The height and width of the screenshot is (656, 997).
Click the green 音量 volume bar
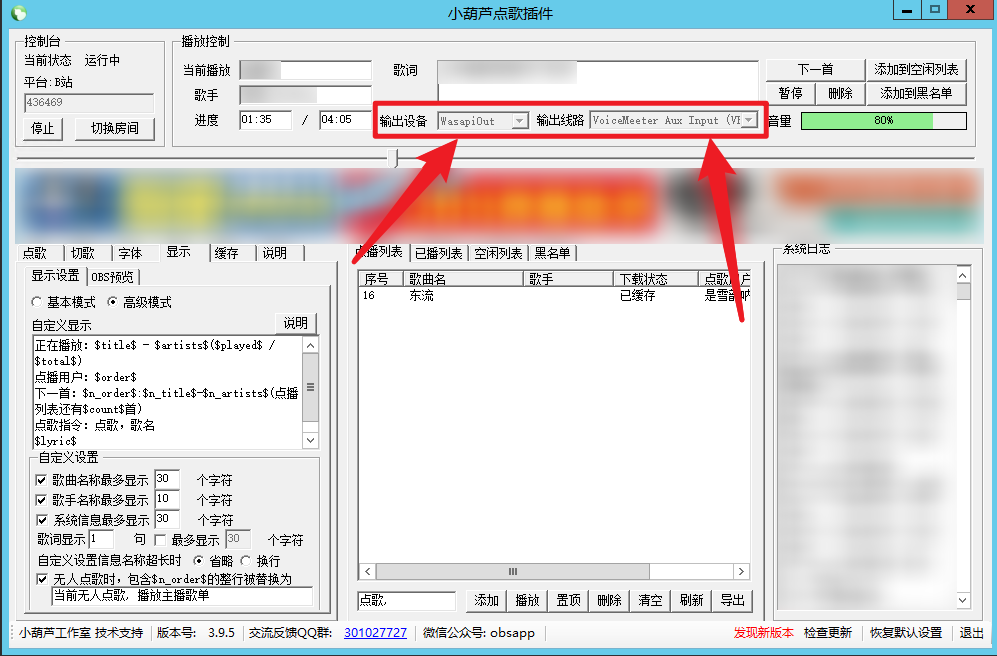pyautogui.click(x=883, y=121)
